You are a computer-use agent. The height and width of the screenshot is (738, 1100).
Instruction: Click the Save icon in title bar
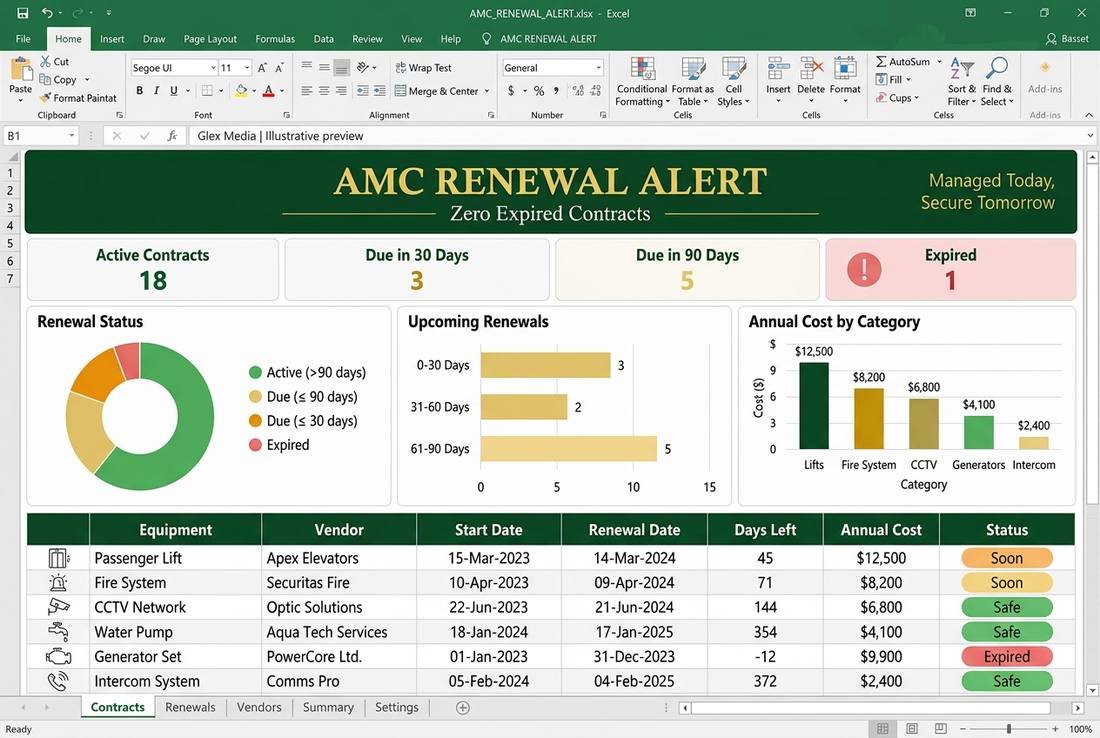pos(22,13)
